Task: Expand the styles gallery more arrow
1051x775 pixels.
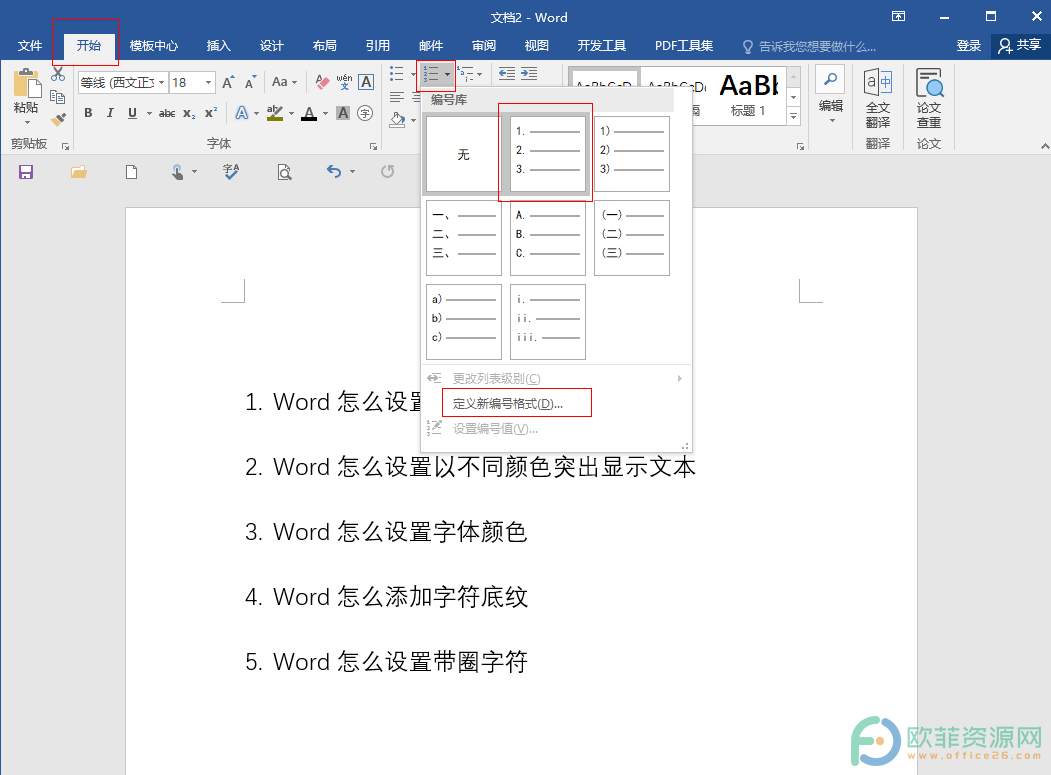Action: click(x=794, y=117)
